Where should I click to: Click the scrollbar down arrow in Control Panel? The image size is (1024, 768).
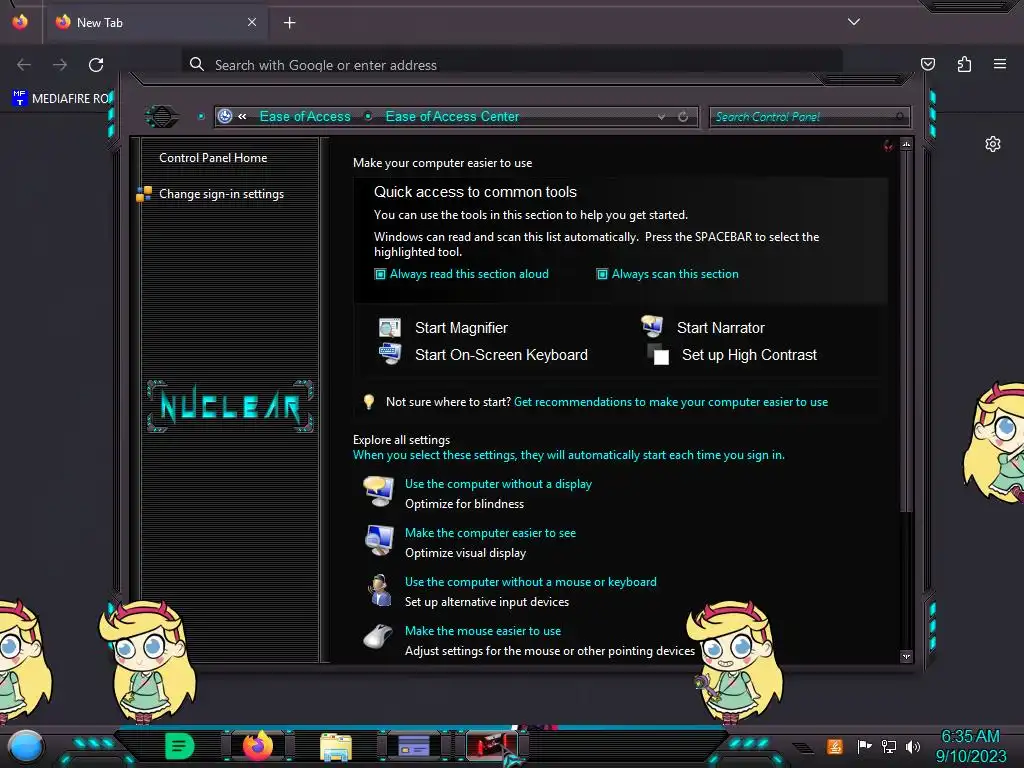tap(906, 656)
